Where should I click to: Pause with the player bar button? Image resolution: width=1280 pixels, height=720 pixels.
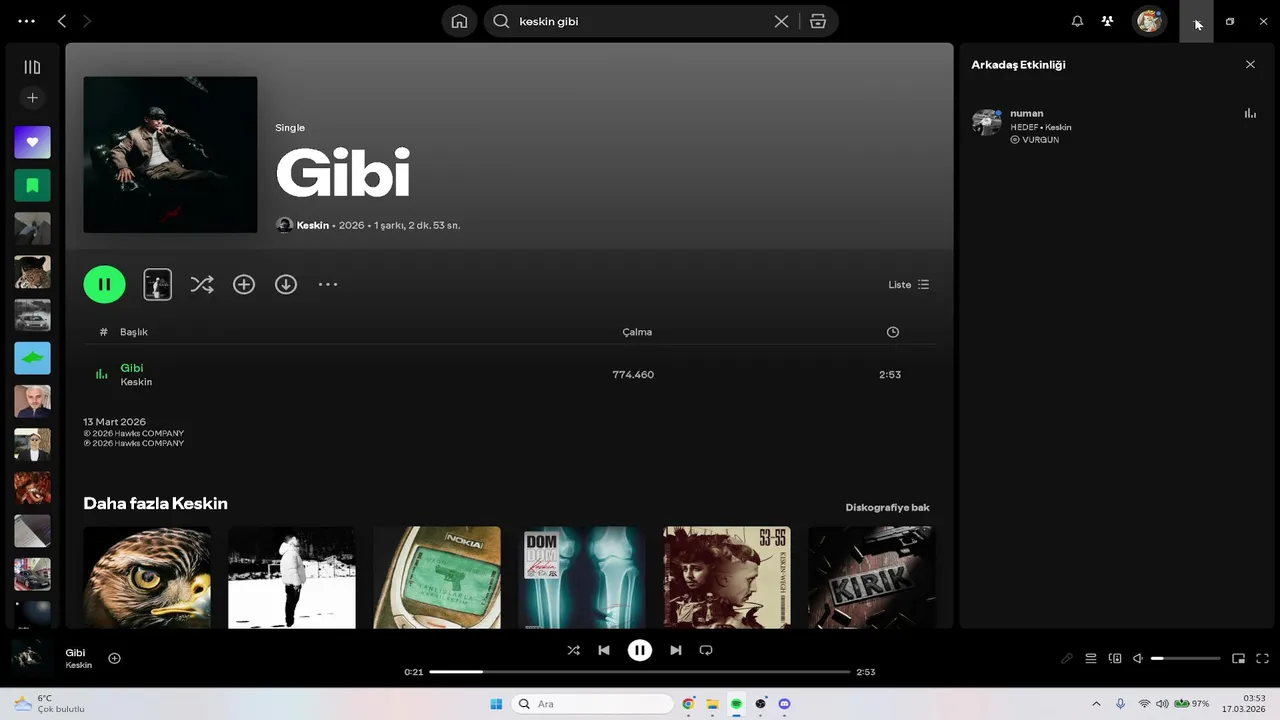pyautogui.click(x=640, y=650)
